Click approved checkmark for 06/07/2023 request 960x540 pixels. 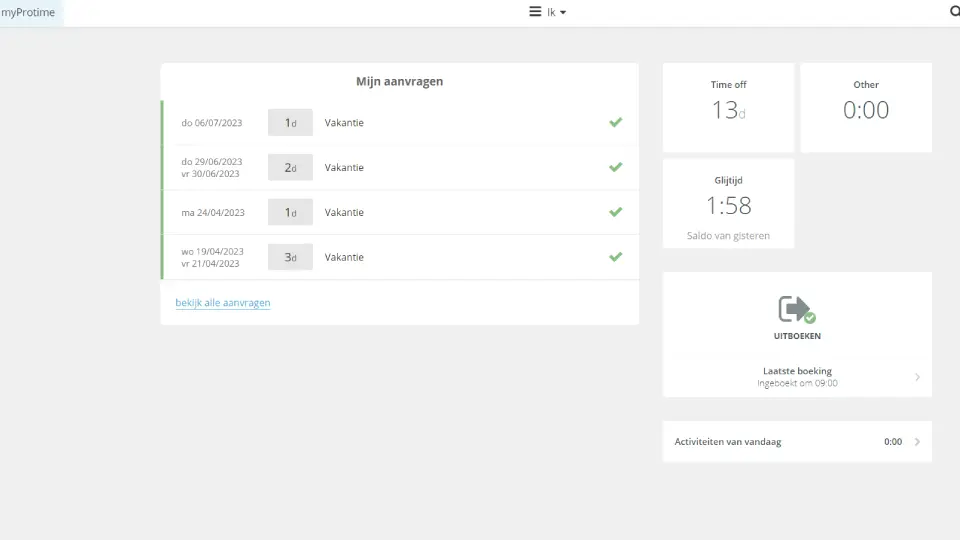615,122
